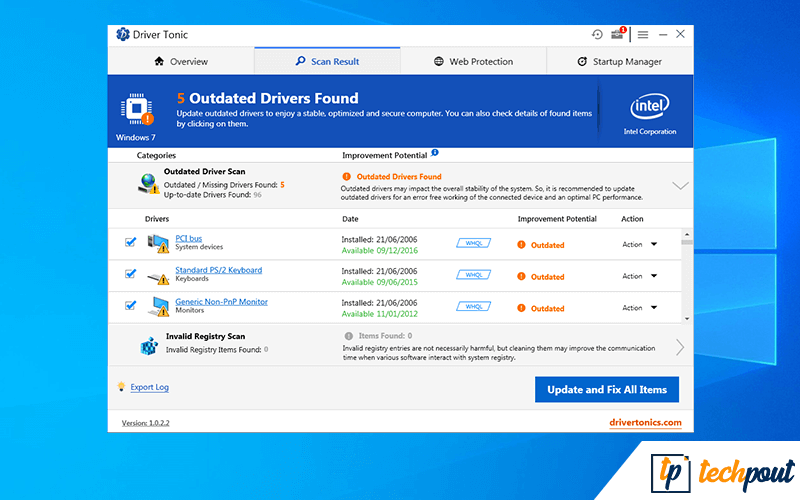Uncheck the PCI bus driver checkbox

click(131, 242)
